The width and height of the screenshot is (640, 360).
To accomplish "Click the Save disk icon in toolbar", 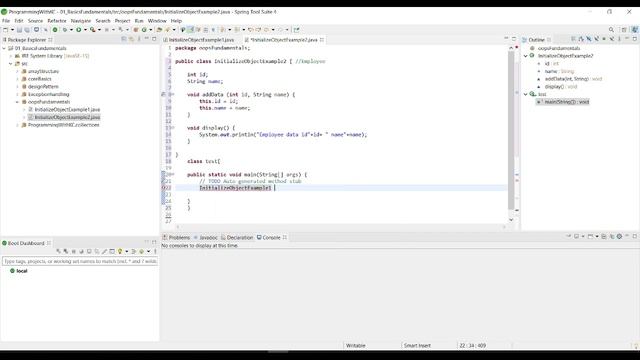I will 19,30.
